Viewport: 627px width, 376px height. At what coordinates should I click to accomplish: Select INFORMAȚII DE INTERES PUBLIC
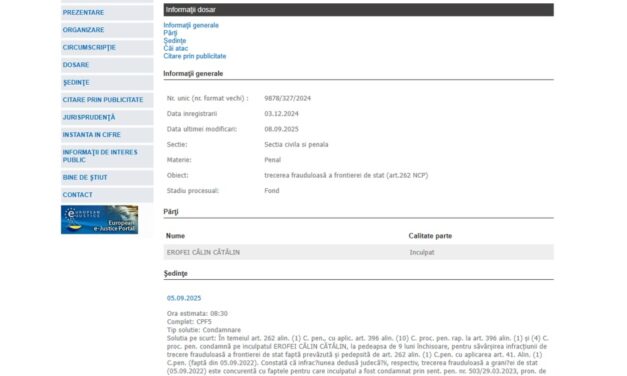[107, 156]
